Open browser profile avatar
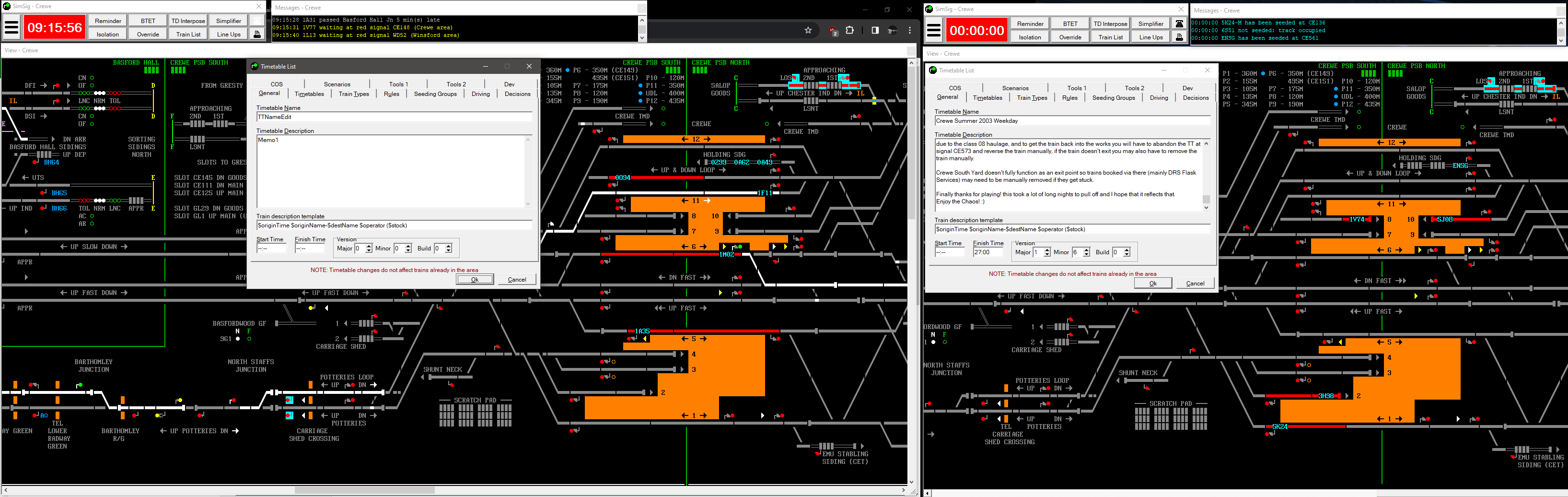 [893, 30]
